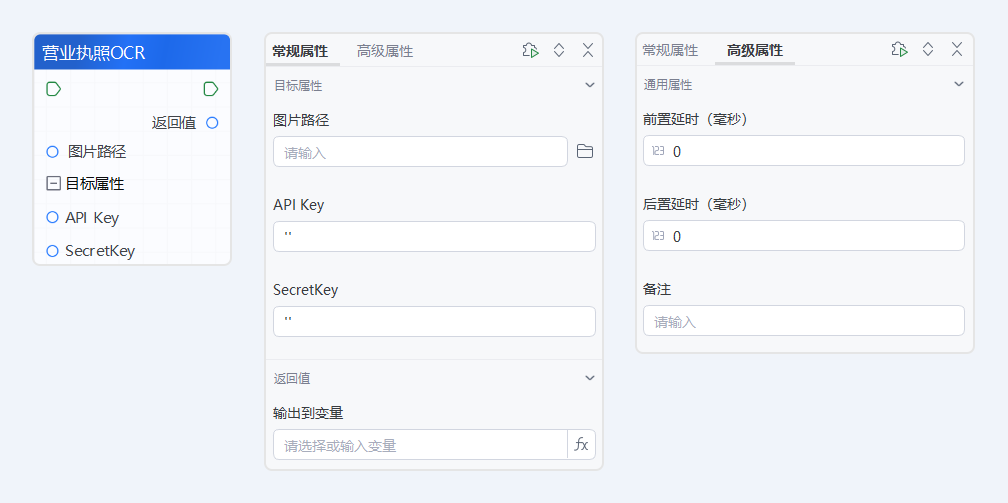
Task: Collapse 目标属性 group on the node
Action: (53, 184)
